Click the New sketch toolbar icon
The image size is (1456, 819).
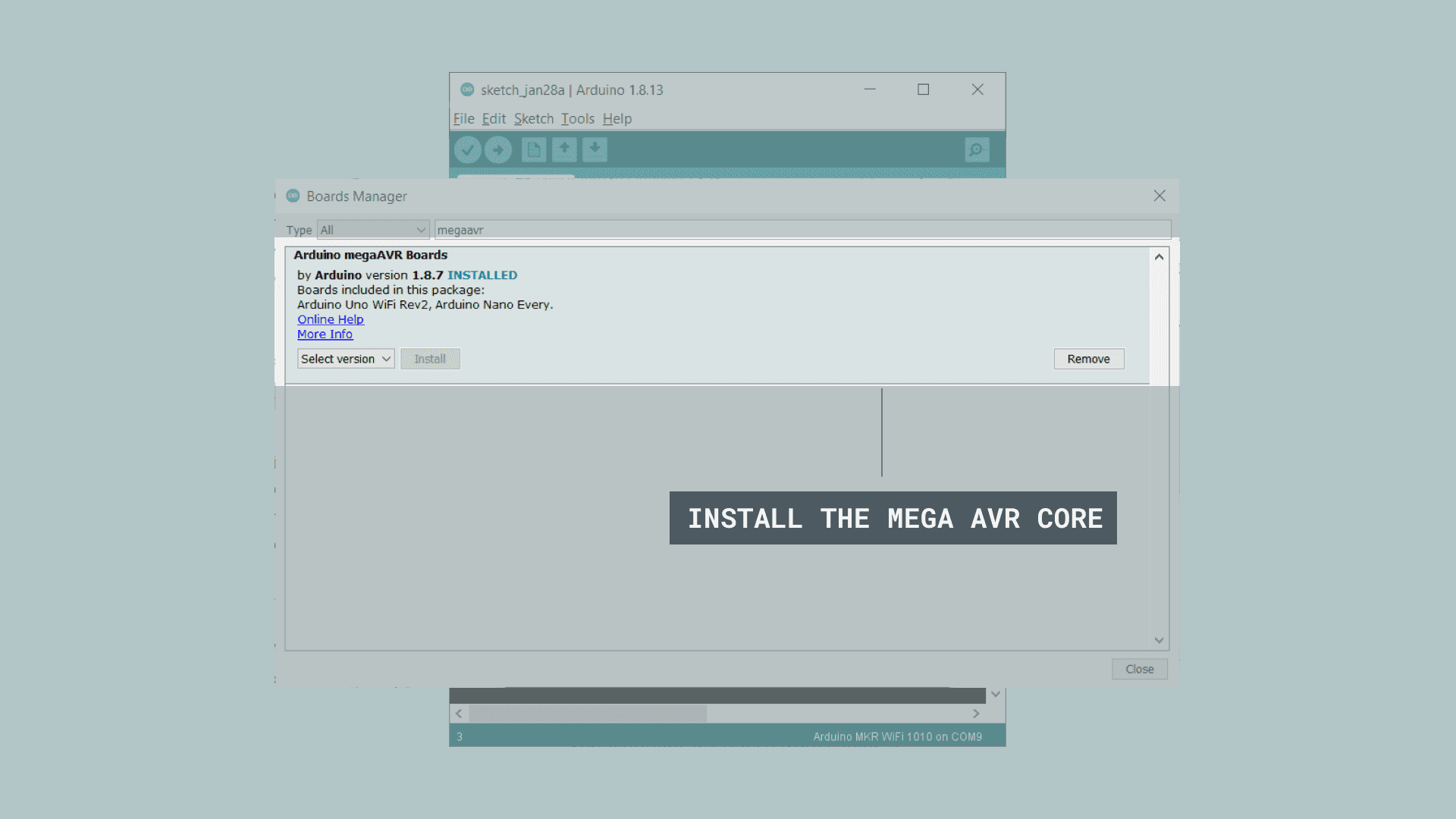pyautogui.click(x=534, y=150)
